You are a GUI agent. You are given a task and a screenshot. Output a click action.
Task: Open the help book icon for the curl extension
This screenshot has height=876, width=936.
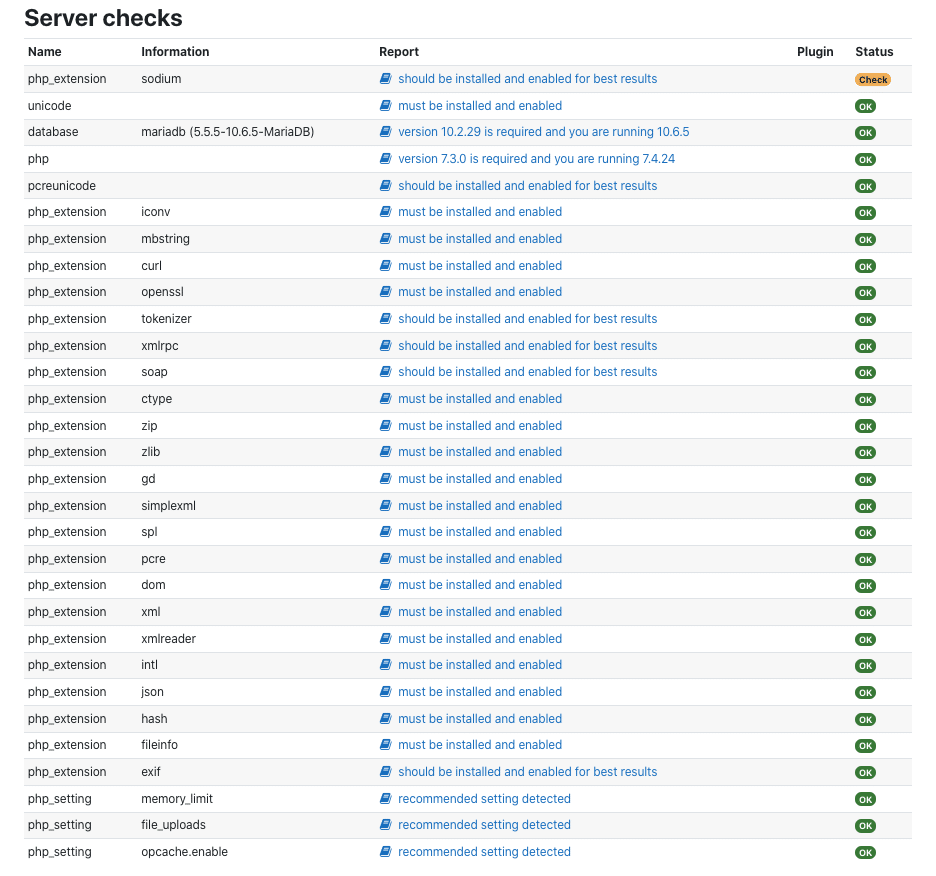pos(386,265)
